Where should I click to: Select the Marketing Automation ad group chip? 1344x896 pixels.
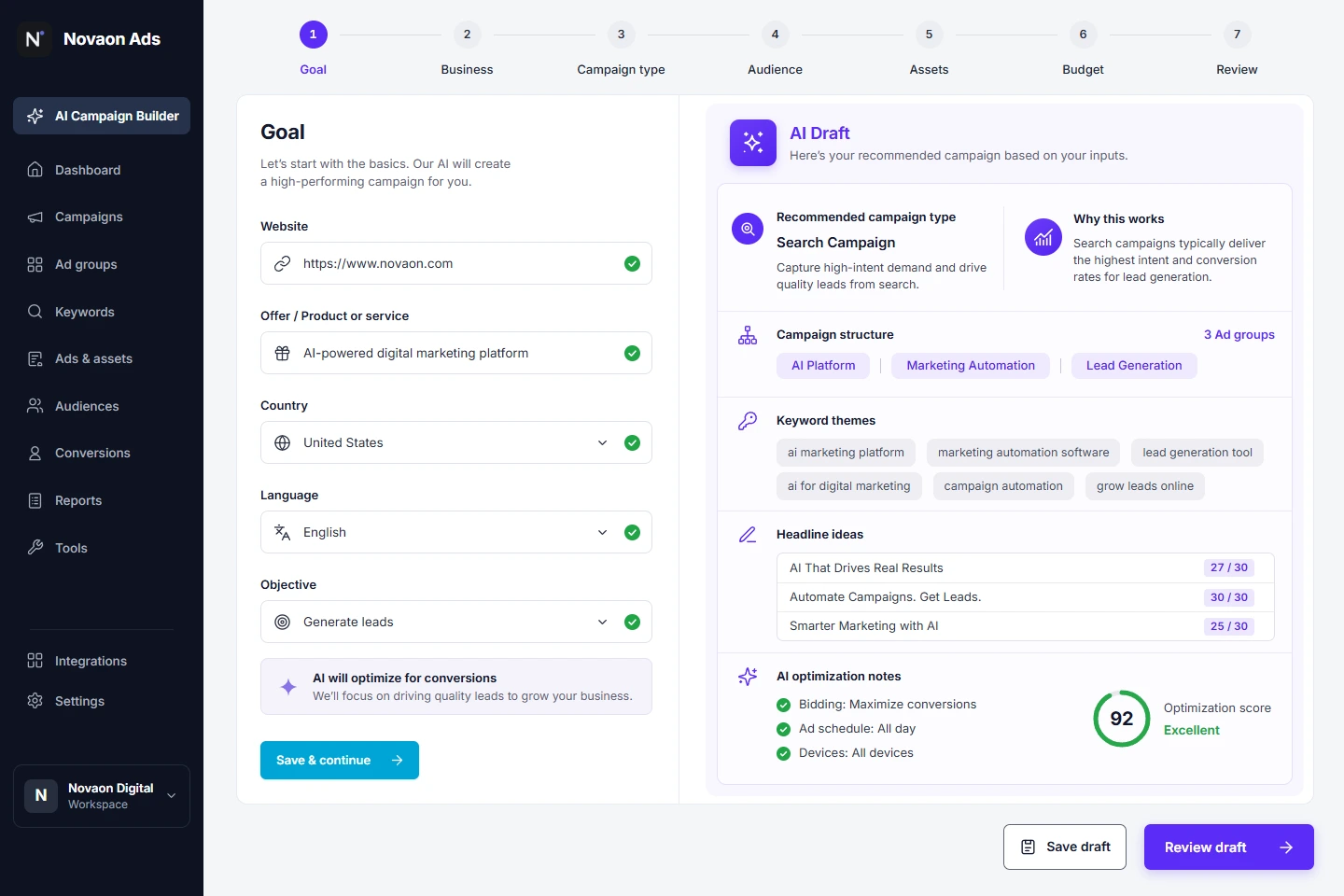point(971,366)
